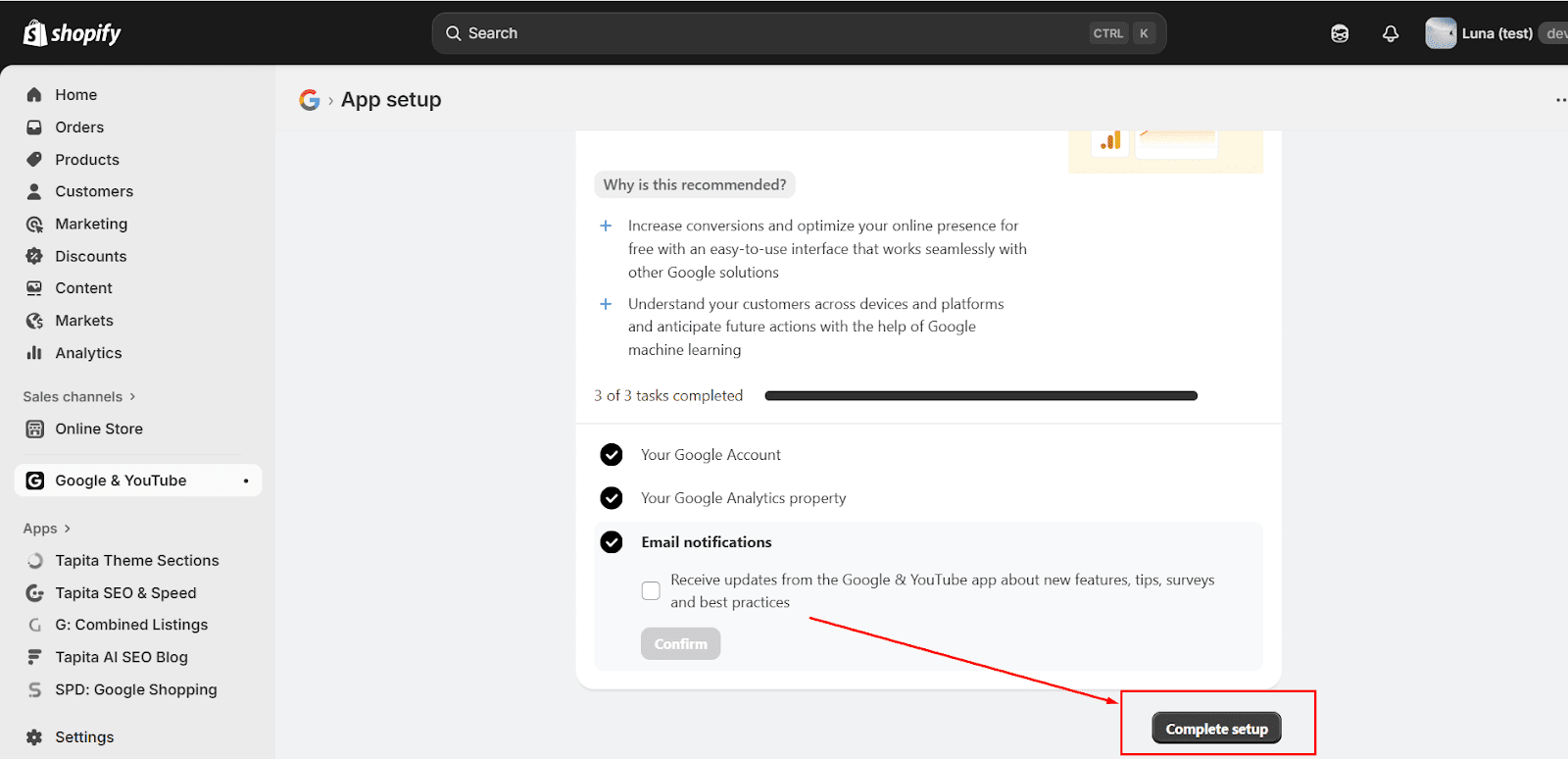Expand the Apps section
Image resolution: width=1568 pixels, height=759 pixels.
[47, 529]
